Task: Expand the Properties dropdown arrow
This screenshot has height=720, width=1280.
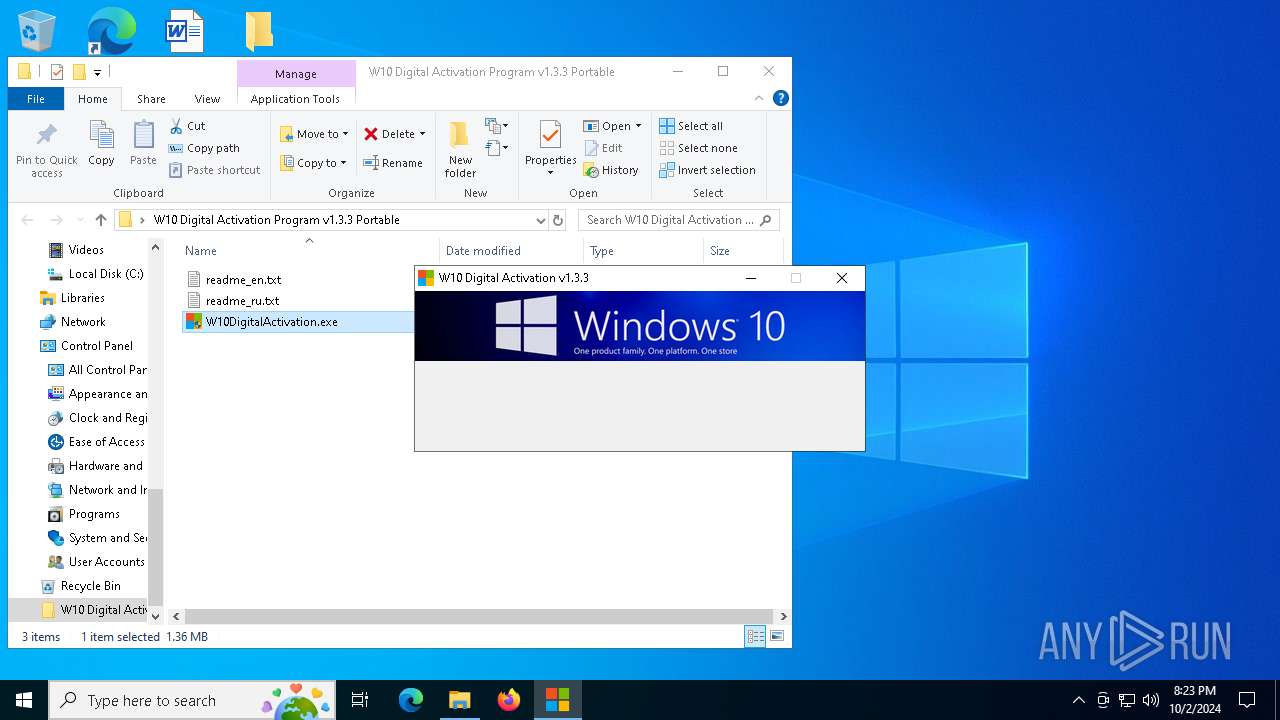Action: pos(550,173)
